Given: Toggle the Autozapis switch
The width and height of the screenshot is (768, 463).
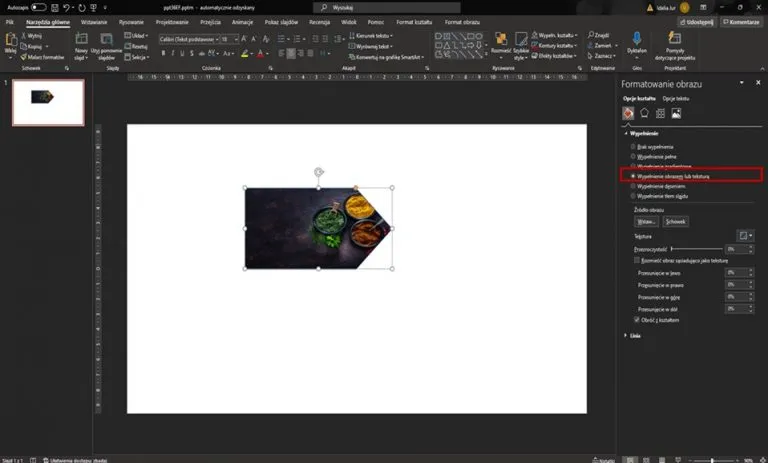Looking at the screenshot, I should 38,7.
